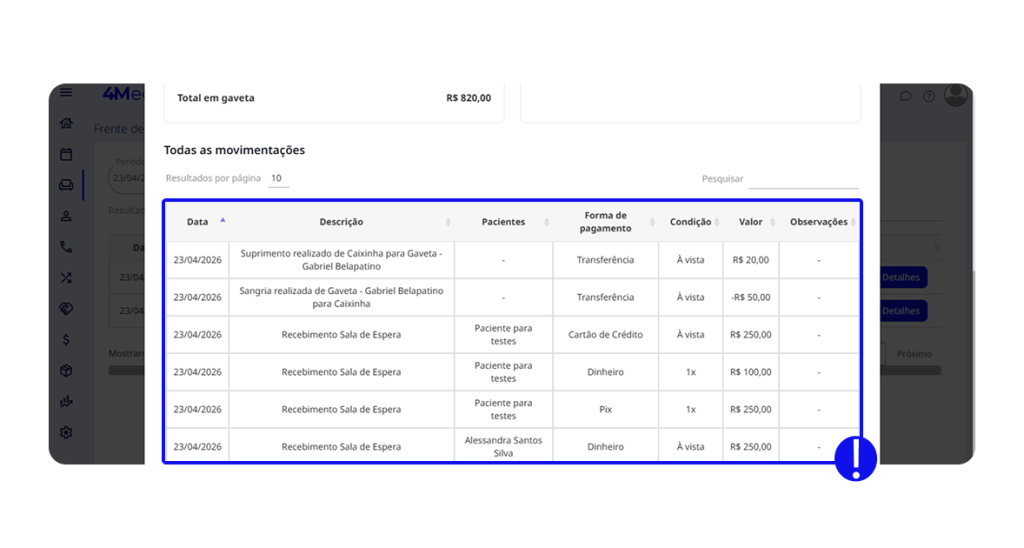
Task: Go to the home icon in sidebar
Action: point(66,123)
